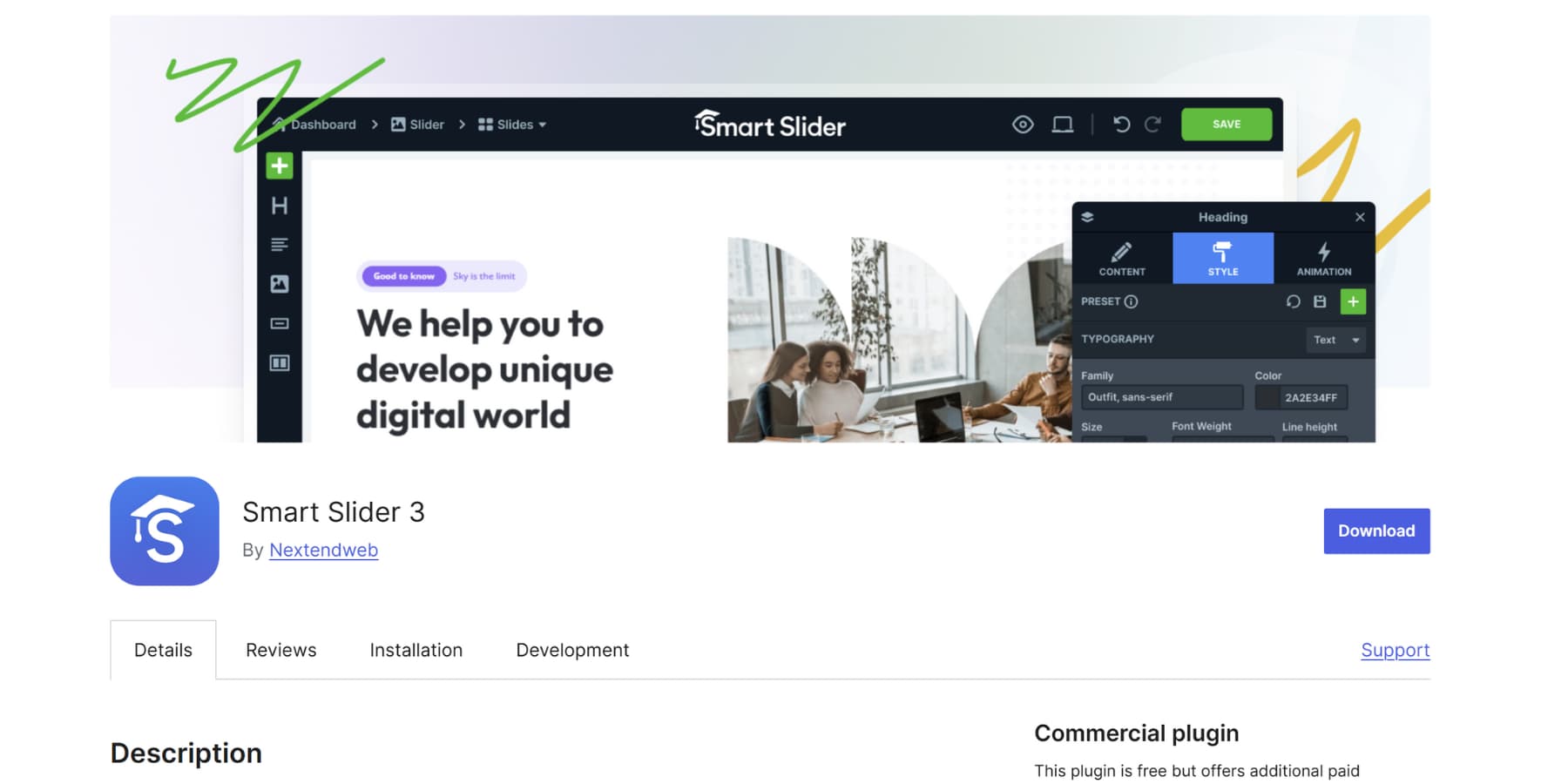The width and height of the screenshot is (1568, 784).
Task: Open the Animation tab of the Heading panel
Action: pos(1322,258)
